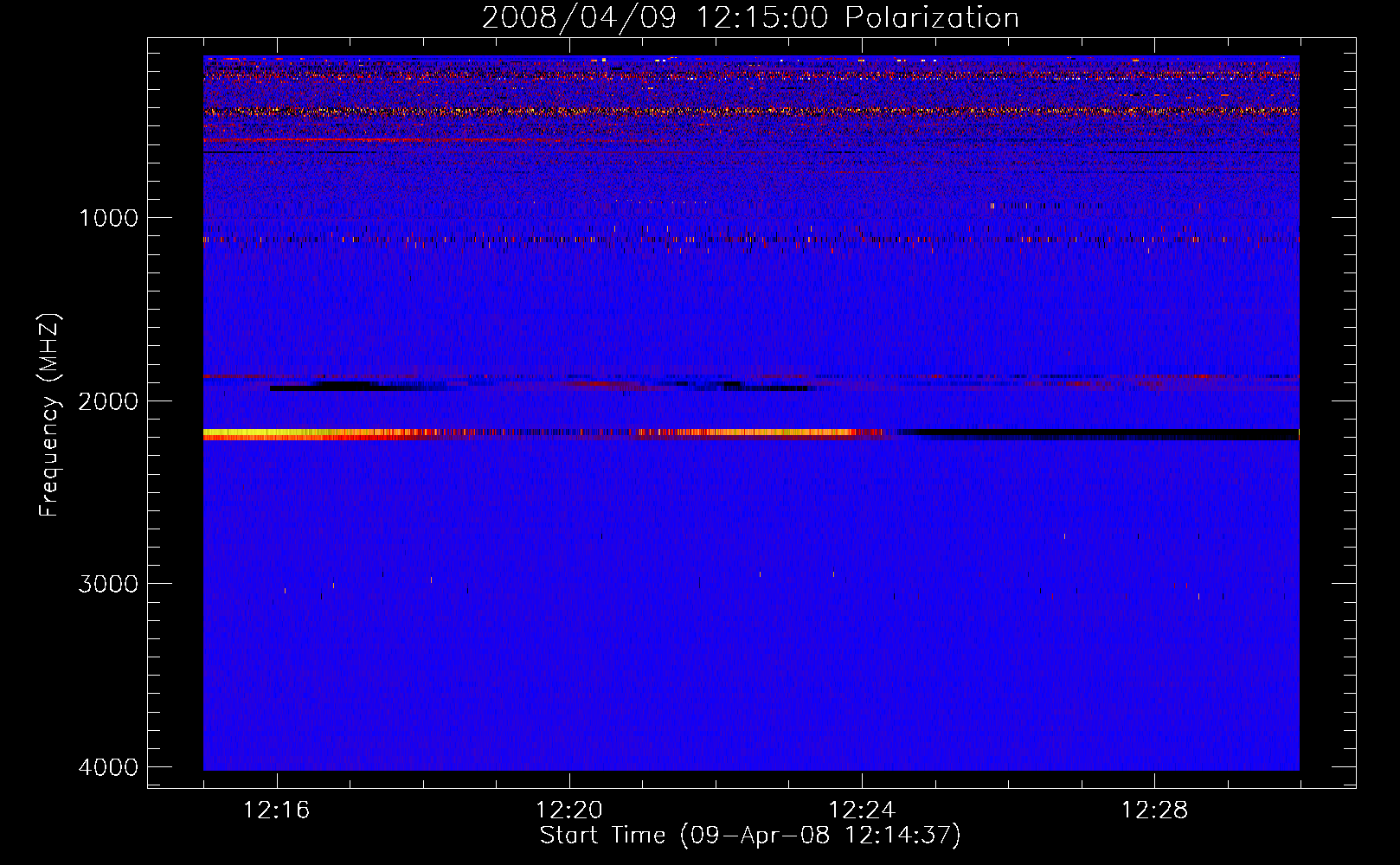
Task: Click the 3000 frequency tick label
Action: coord(108,584)
